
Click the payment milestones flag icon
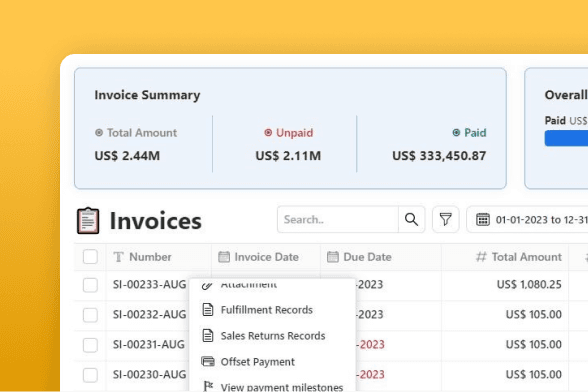point(208,386)
